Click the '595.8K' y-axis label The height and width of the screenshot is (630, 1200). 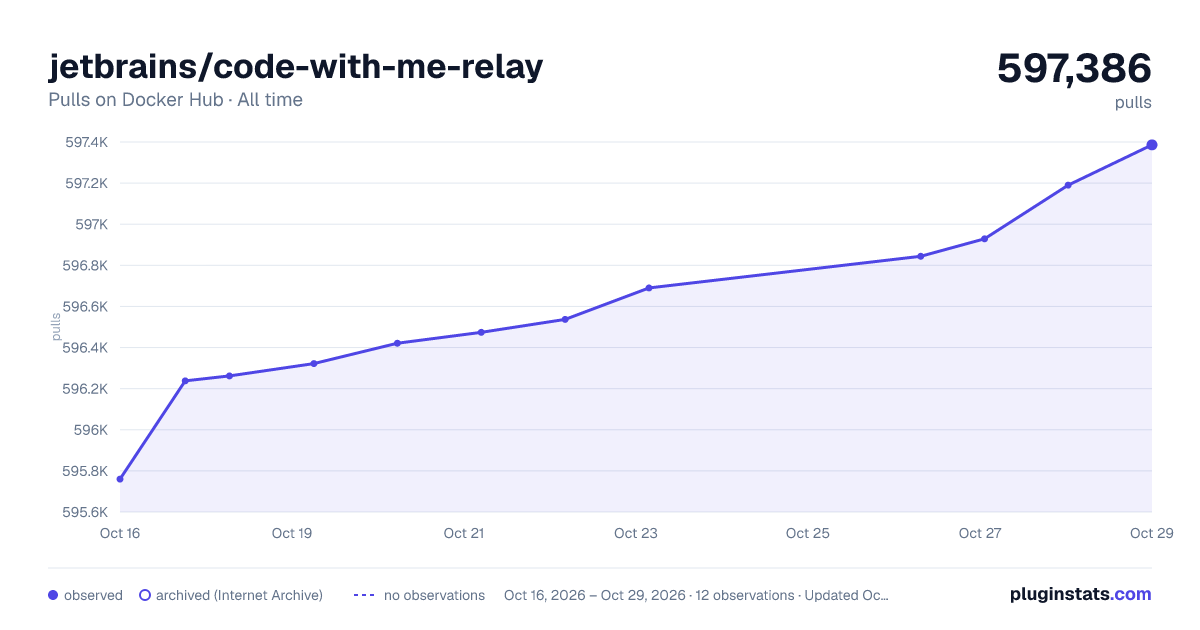click(86, 471)
